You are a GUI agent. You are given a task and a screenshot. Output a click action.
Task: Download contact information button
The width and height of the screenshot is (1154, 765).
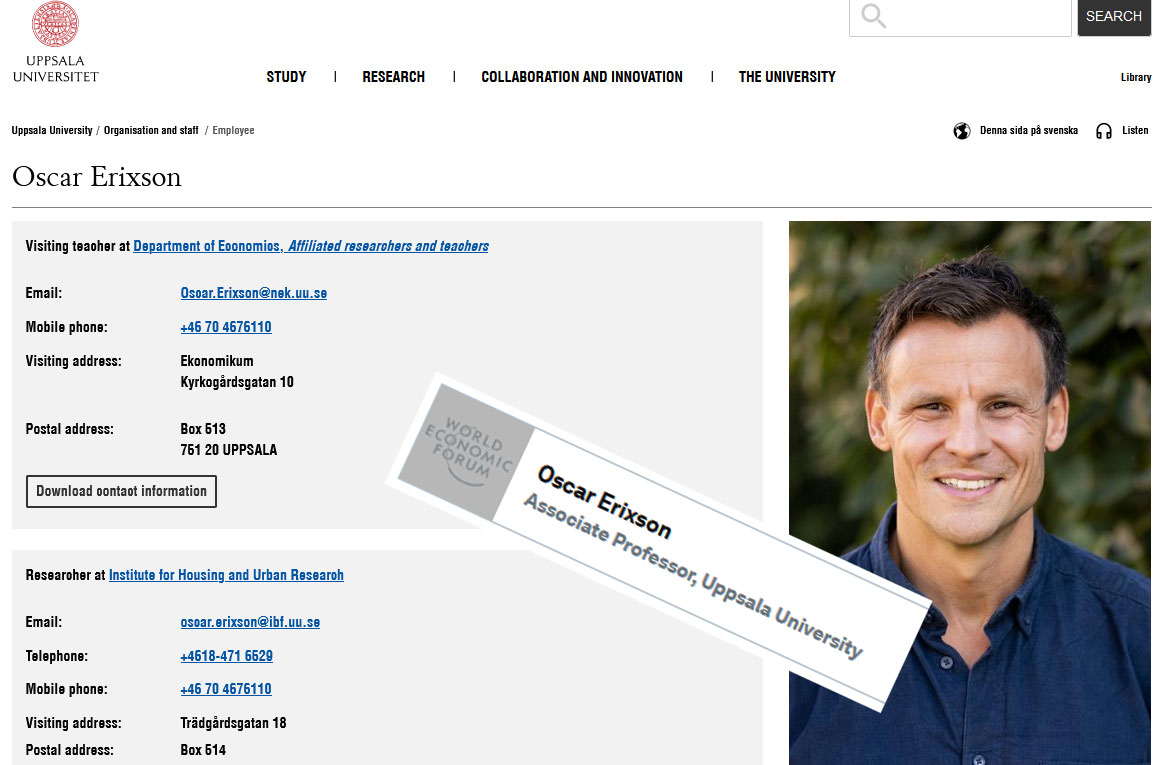[x=121, y=491]
